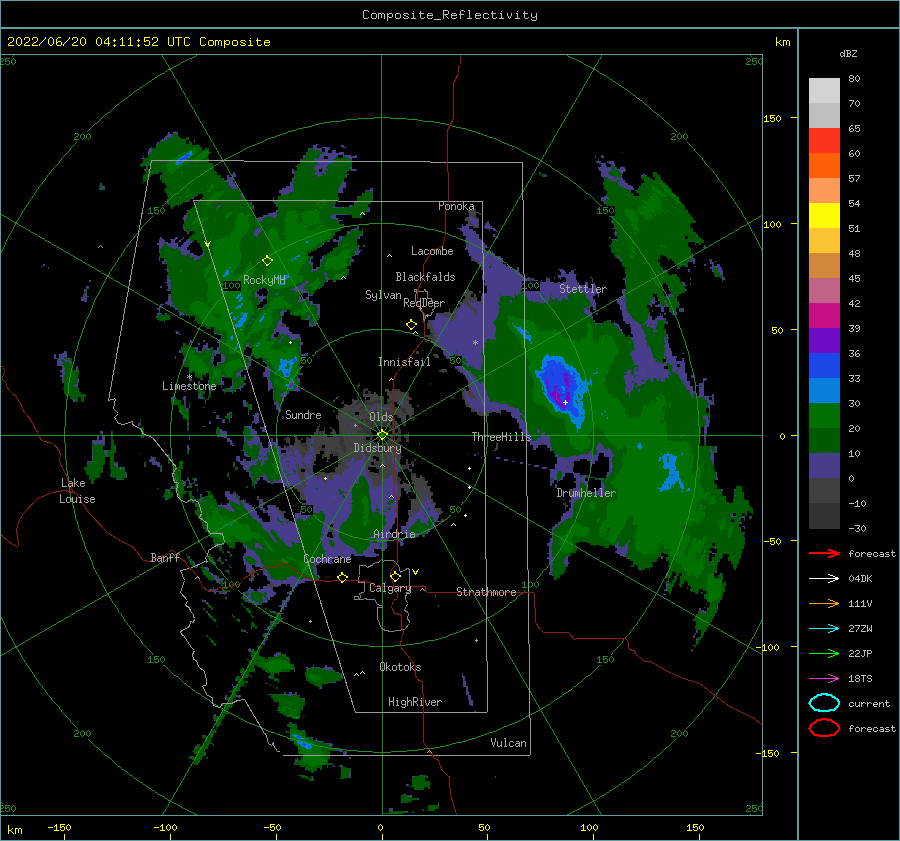The image size is (900, 841).
Task: Pick the purple swatch above blue in scale
Action: (824, 340)
